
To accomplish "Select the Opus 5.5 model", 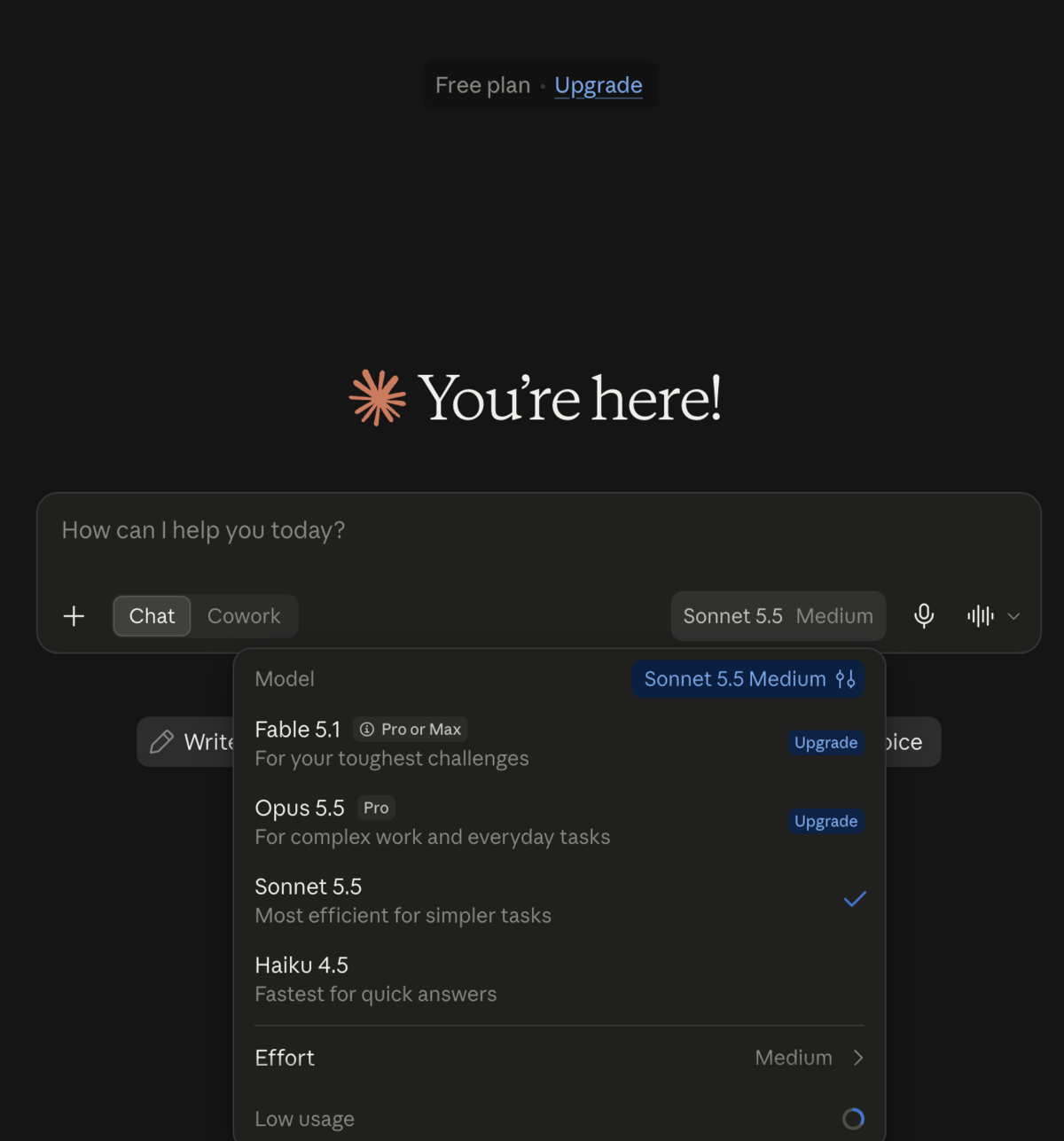I will coord(559,822).
